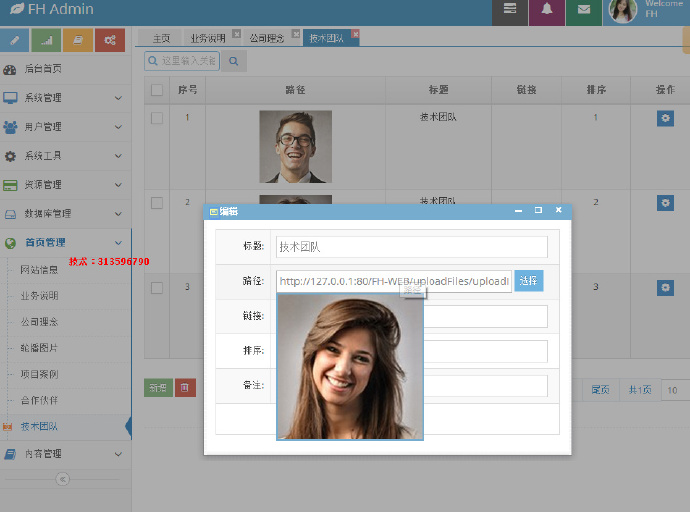This screenshot has width=690, height=512.
Task: Switch to the 业务说明 tab
Action: click(x=208, y=38)
